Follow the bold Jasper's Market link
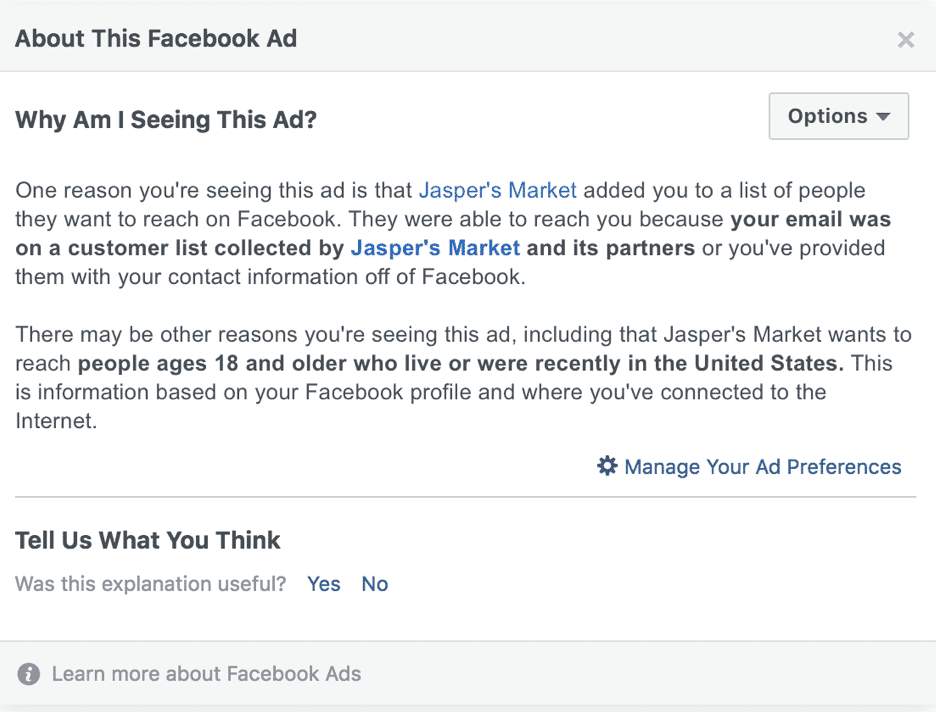The image size is (936, 712). (435, 248)
